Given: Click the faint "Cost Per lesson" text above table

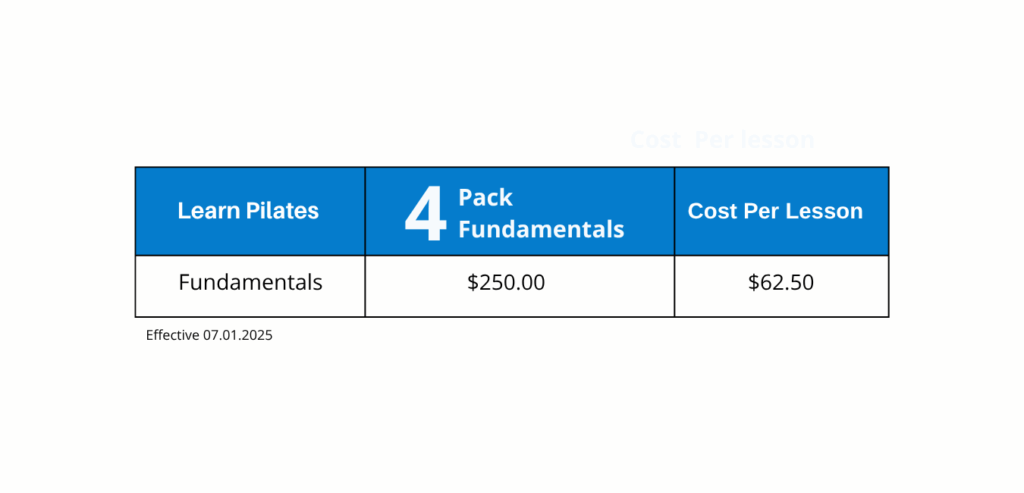Looking at the screenshot, I should tap(722, 141).
